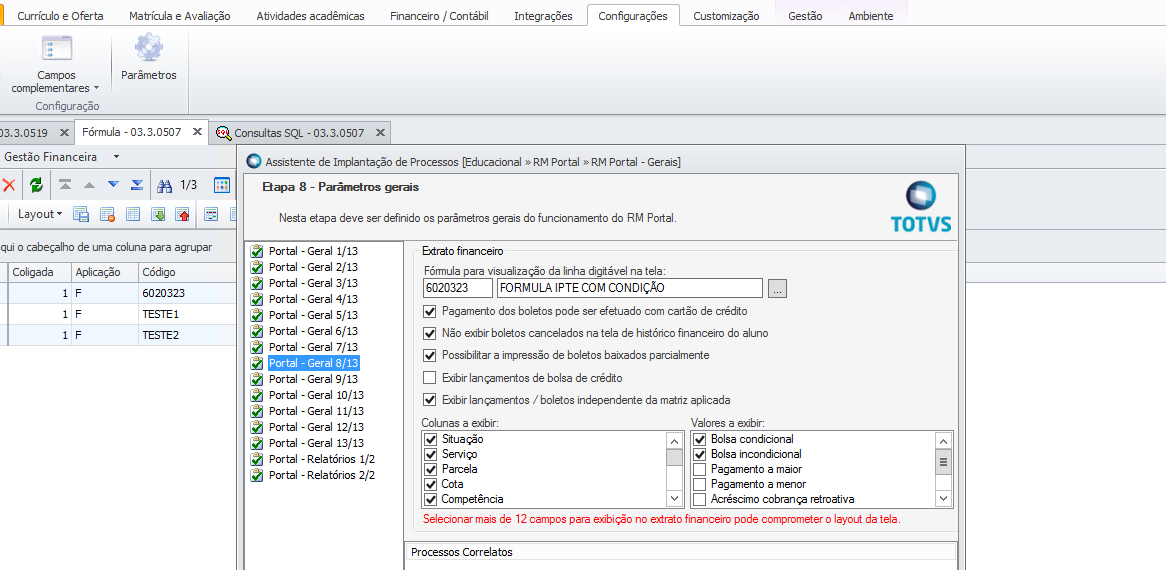This screenshot has width=1166, height=570.
Task: Expand Campos complementares dropdown arrow
Action: click(x=97, y=88)
